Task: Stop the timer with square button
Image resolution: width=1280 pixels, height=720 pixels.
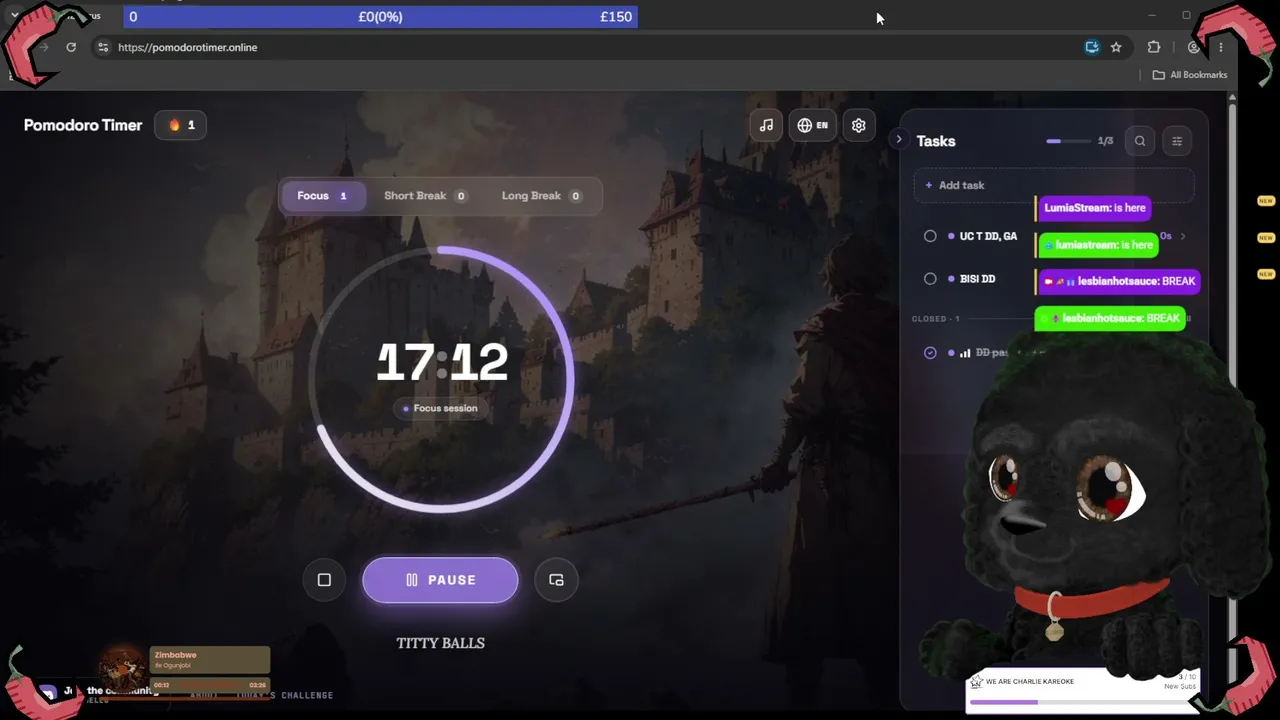Action: point(324,580)
